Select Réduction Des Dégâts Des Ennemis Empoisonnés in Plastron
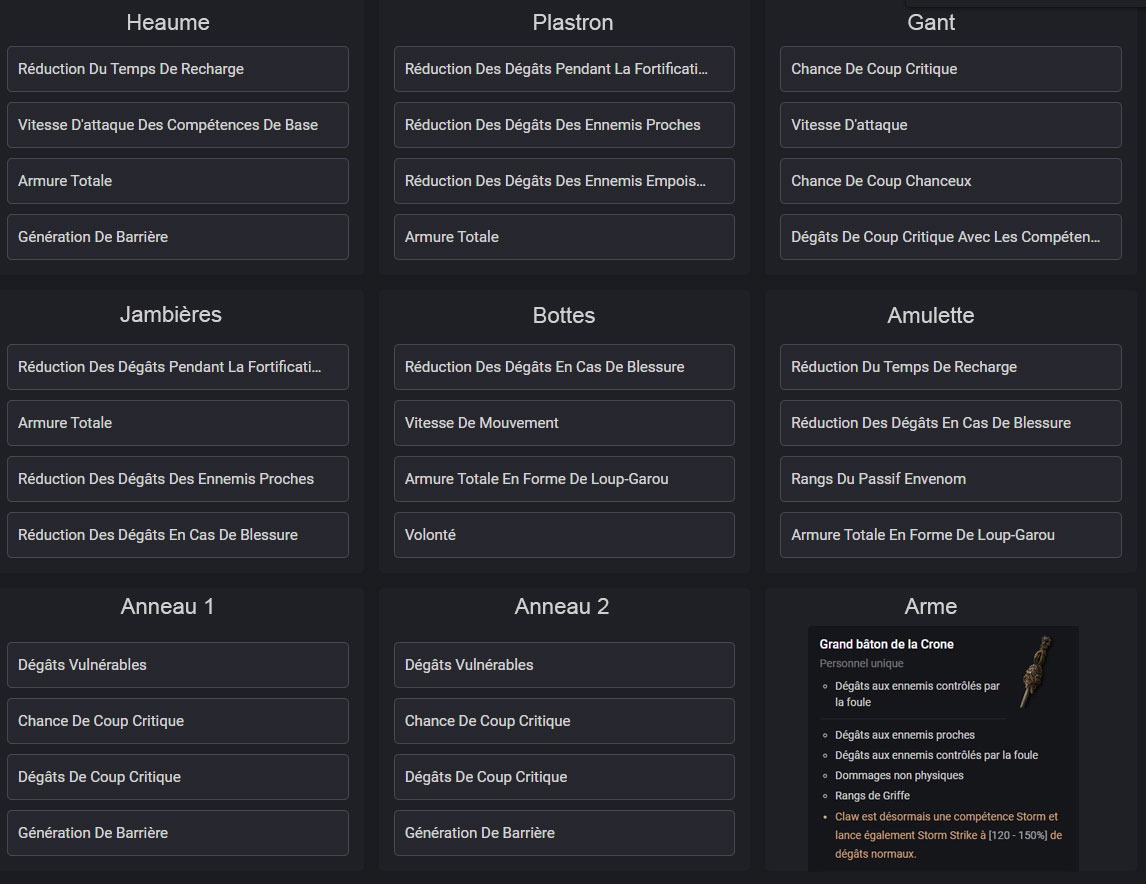The height and width of the screenshot is (884, 1146). [x=564, y=181]
